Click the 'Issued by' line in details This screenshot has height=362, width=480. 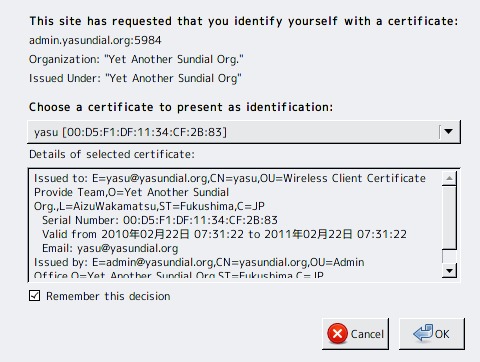199,262
